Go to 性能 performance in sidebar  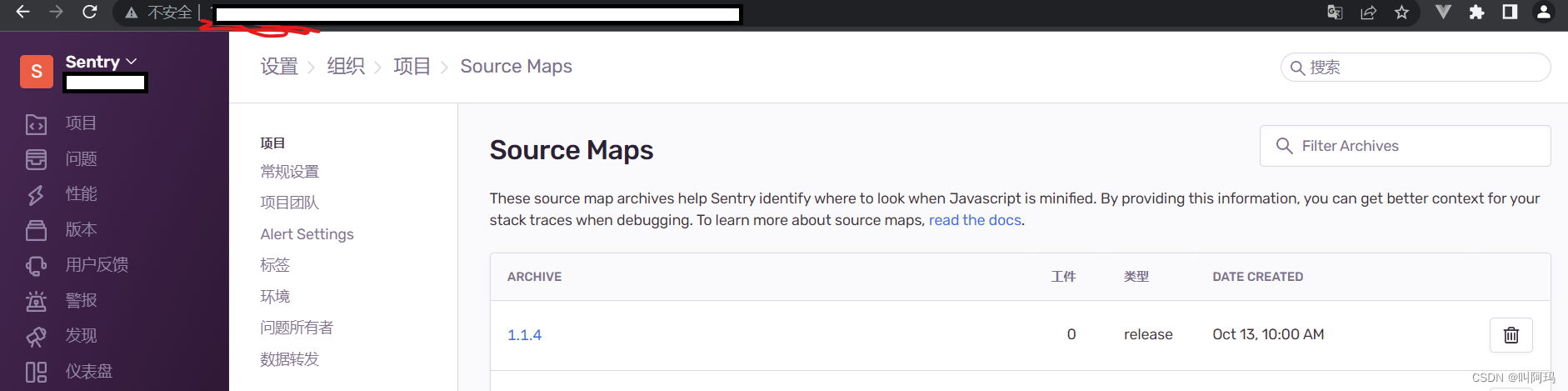tap(81, 194)
